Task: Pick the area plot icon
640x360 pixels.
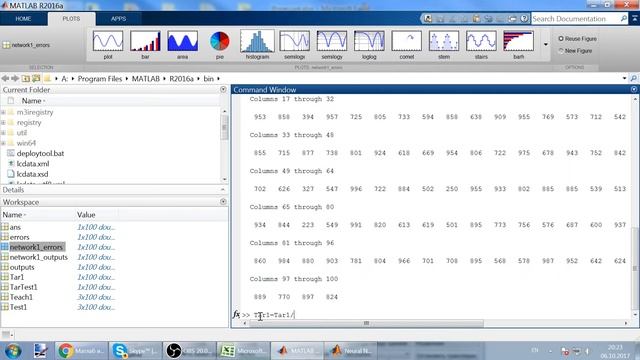Action: pos(182,45)
